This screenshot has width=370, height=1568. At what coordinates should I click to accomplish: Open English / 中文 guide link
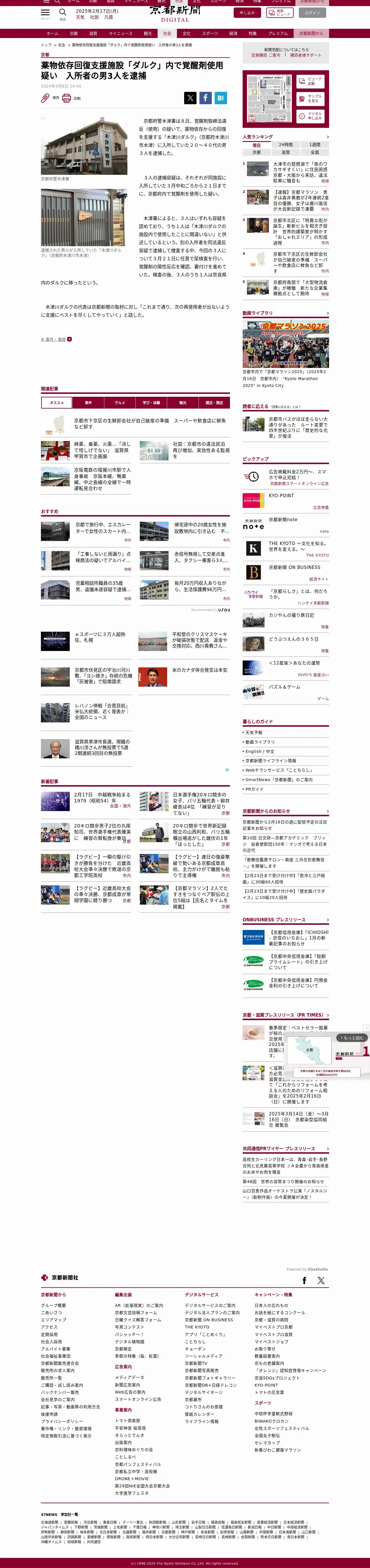click(x=260, y=751)
